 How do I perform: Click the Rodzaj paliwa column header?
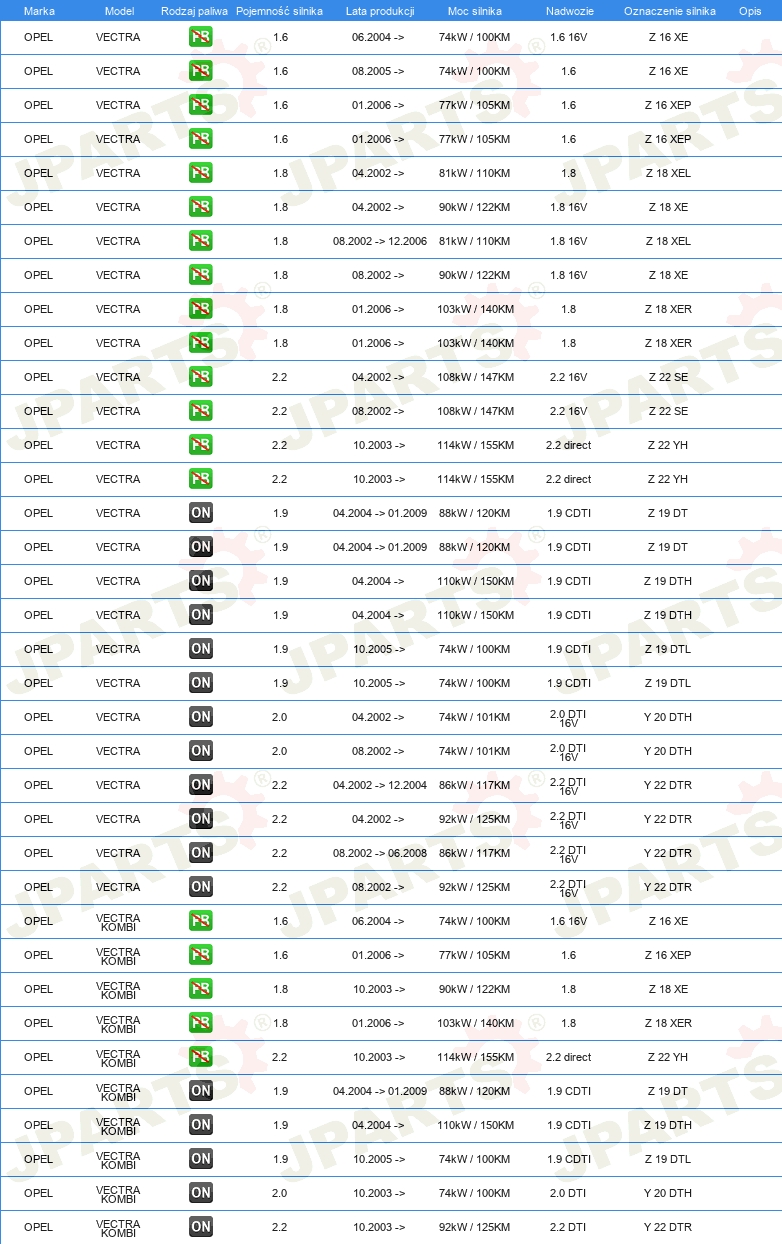194,11
